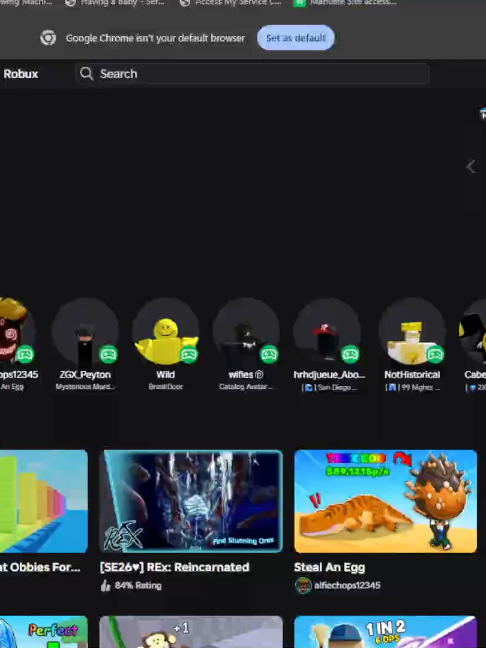Open [SE26] REx: Reincarnated title link

[174, 567]
